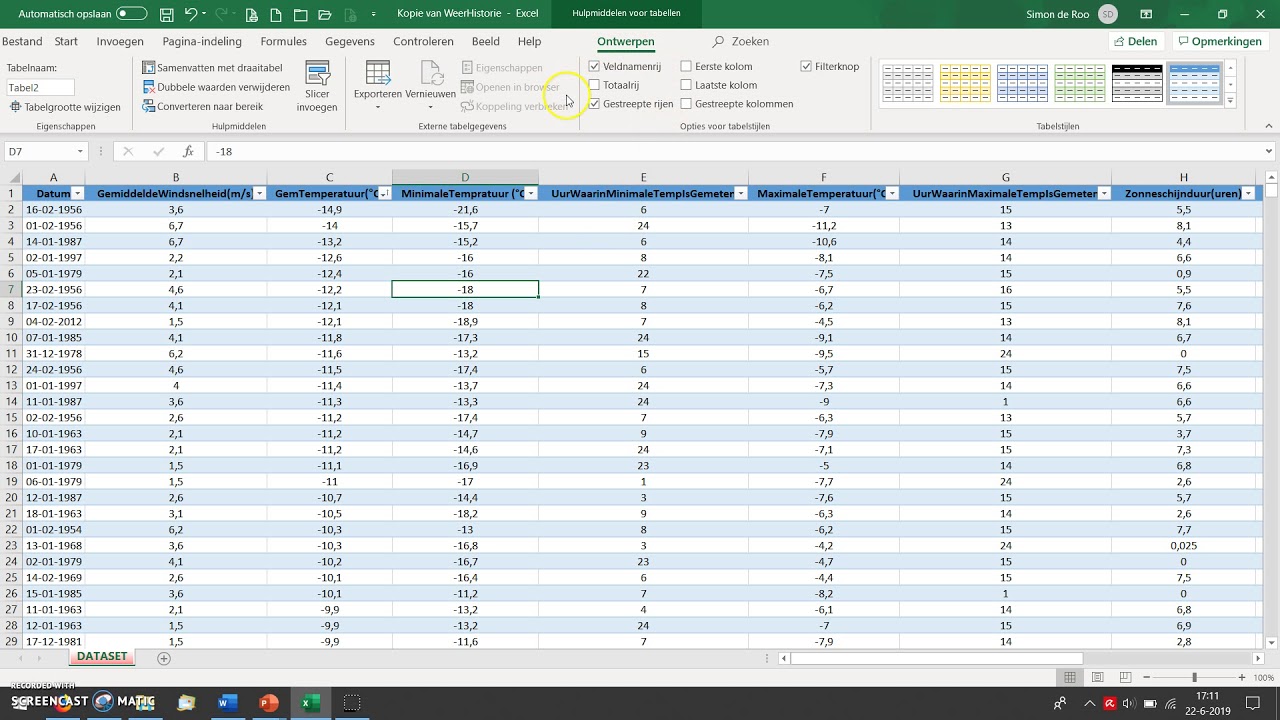Switch to the Gegevens tab
Viewport: 1280px width, 720px height.
[350, 42]
